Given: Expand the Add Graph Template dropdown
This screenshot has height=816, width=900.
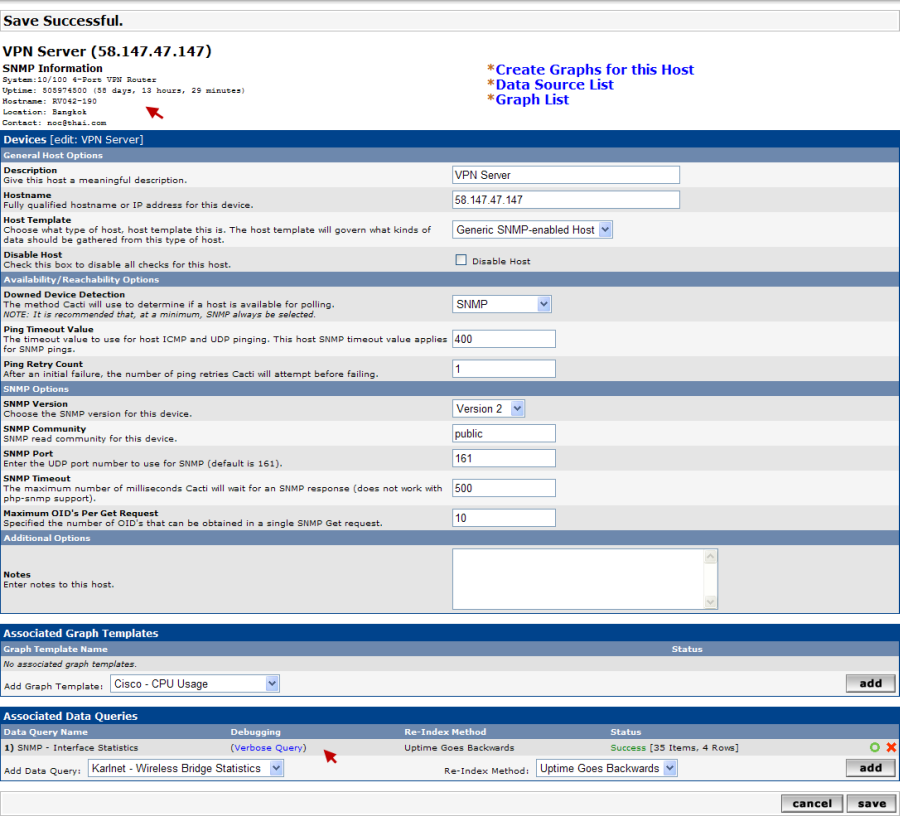Looking at the screenshot, I should pyautogui.click(x=194, y=684).
